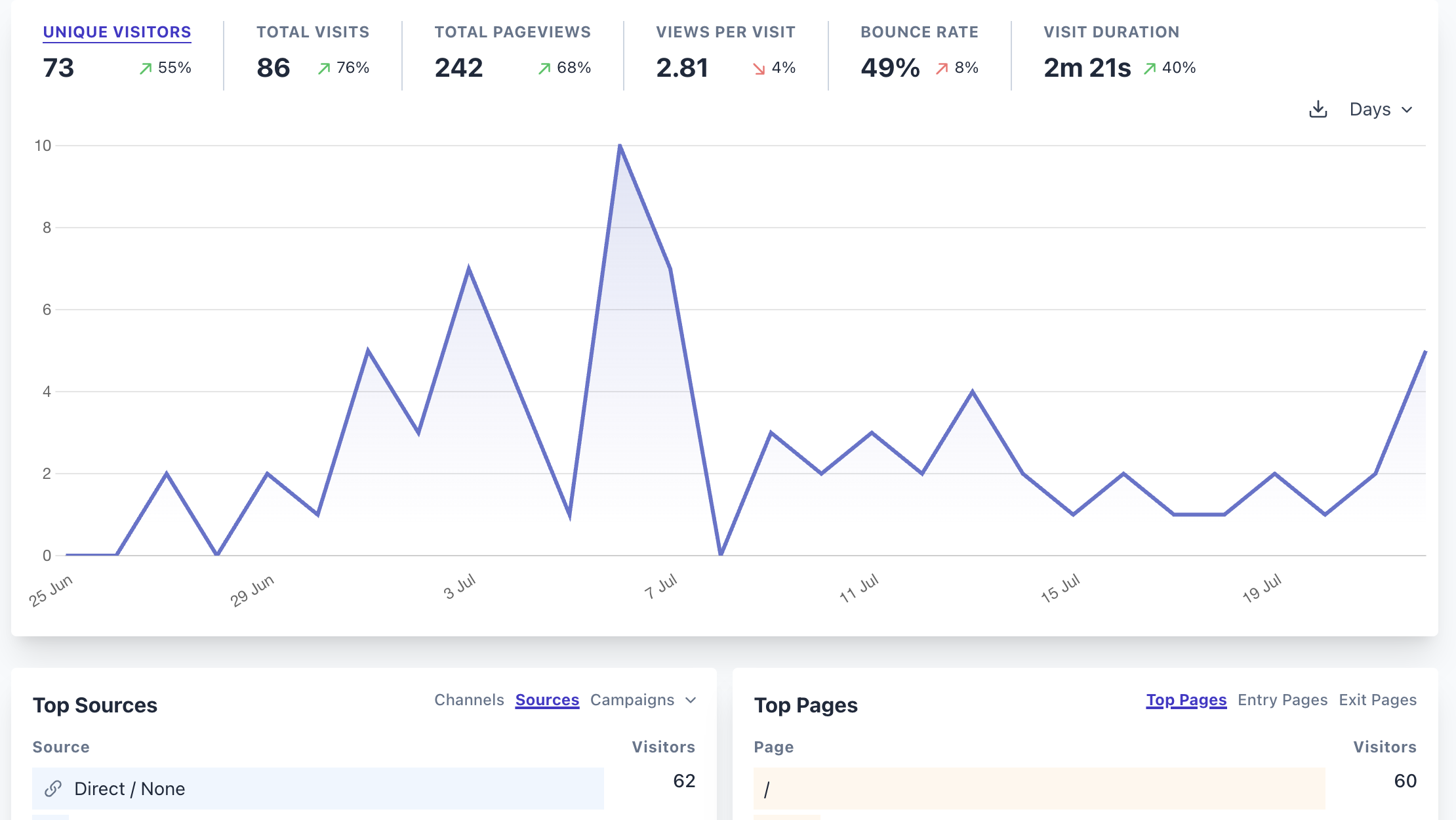Filter by the / page row
The image size is (1456, 820).
[x=766, y=789]
